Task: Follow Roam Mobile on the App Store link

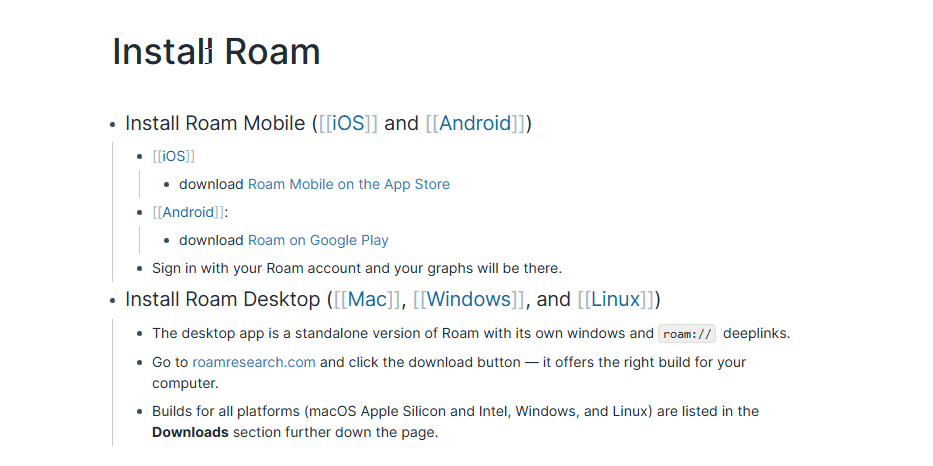Action: pos(349,184)
